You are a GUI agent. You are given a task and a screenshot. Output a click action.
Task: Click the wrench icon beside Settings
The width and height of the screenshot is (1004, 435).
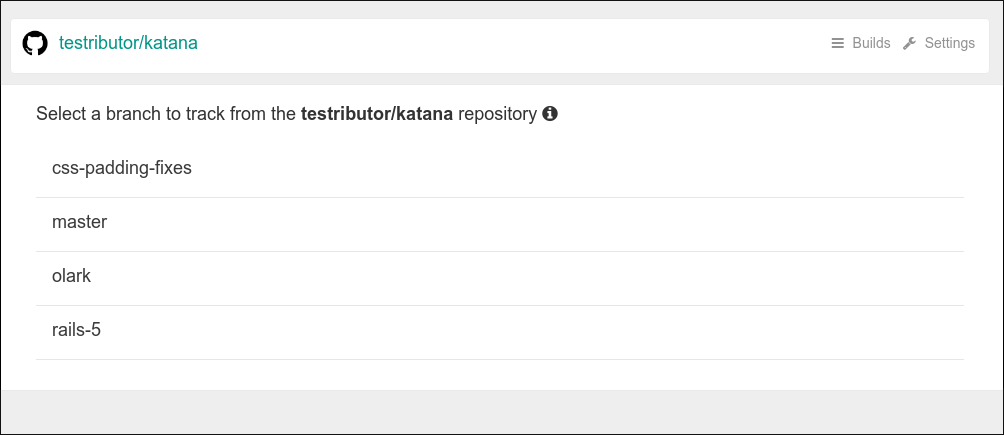point(909,44)
